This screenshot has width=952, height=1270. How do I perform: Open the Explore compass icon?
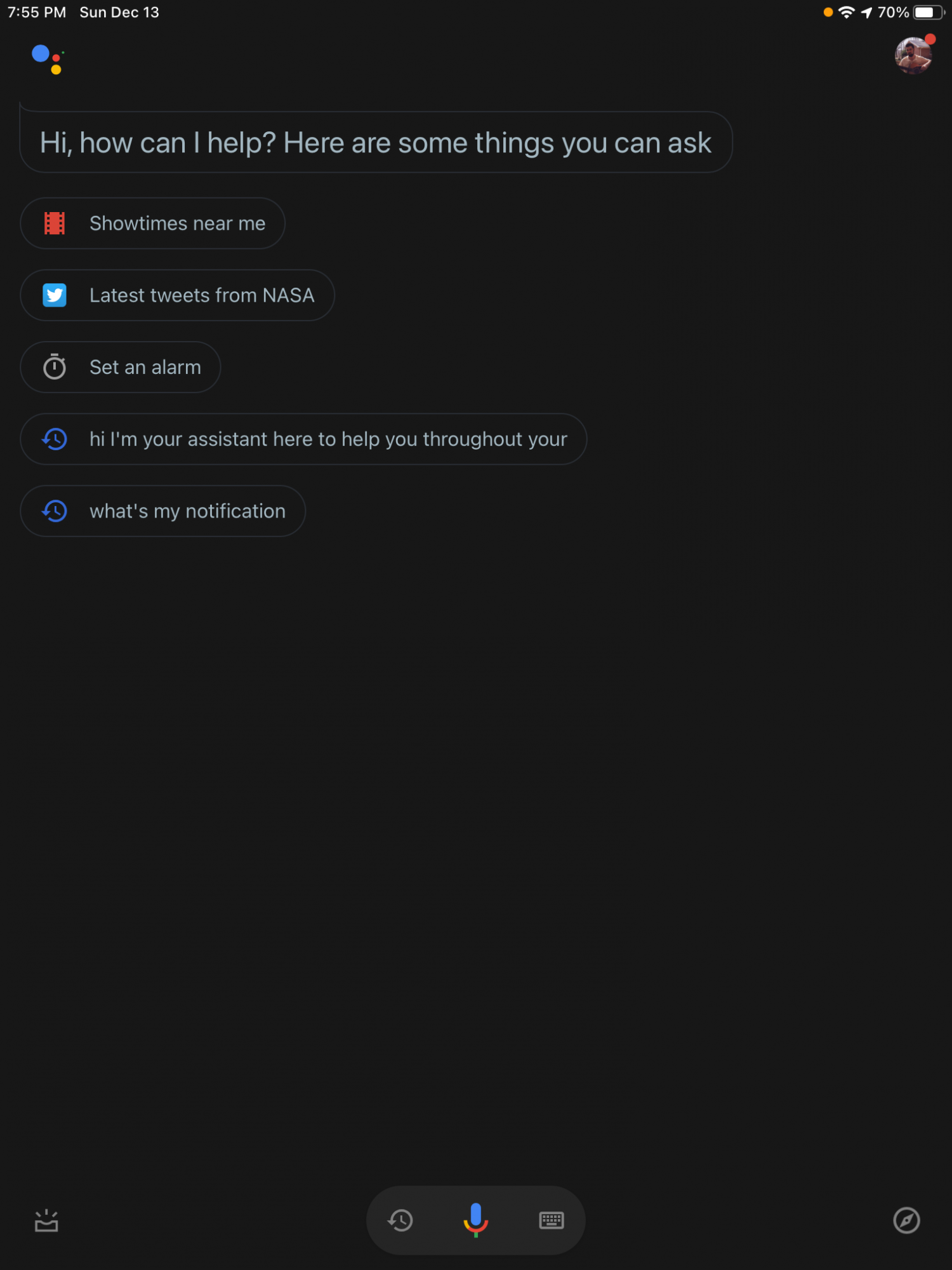(x=906, y=1220)
